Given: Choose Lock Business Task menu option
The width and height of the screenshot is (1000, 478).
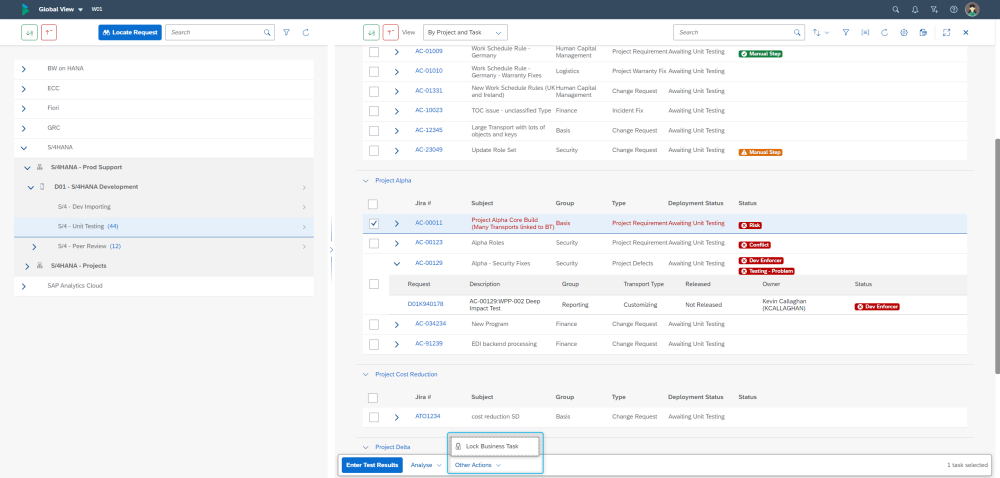Looking at the screenshot, I should coord(492,446).
